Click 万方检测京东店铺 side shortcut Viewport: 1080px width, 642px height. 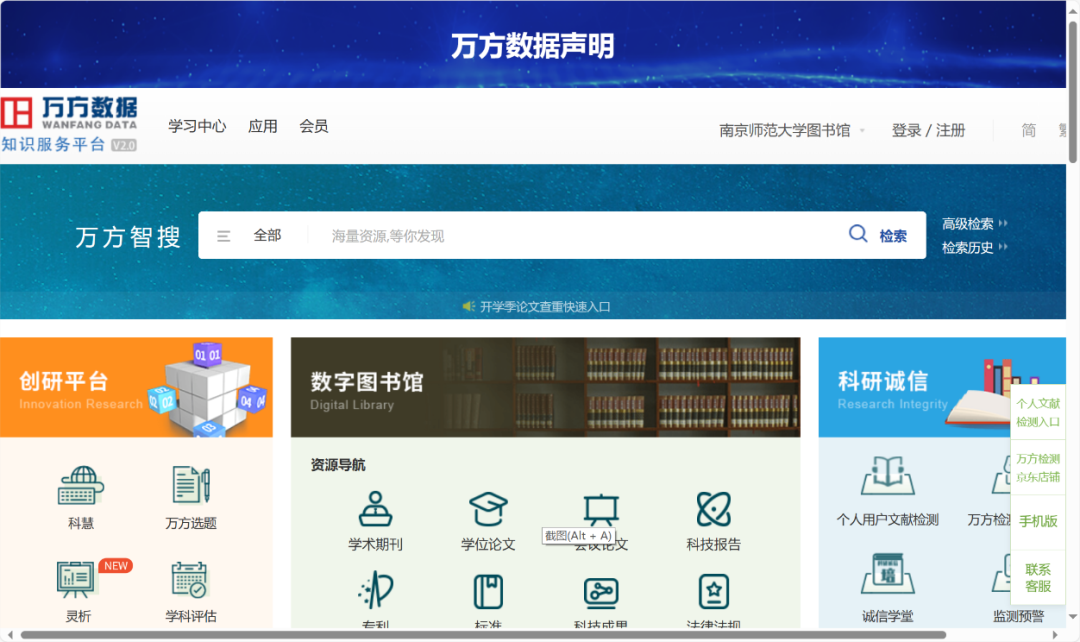(x=1038, y=467)
